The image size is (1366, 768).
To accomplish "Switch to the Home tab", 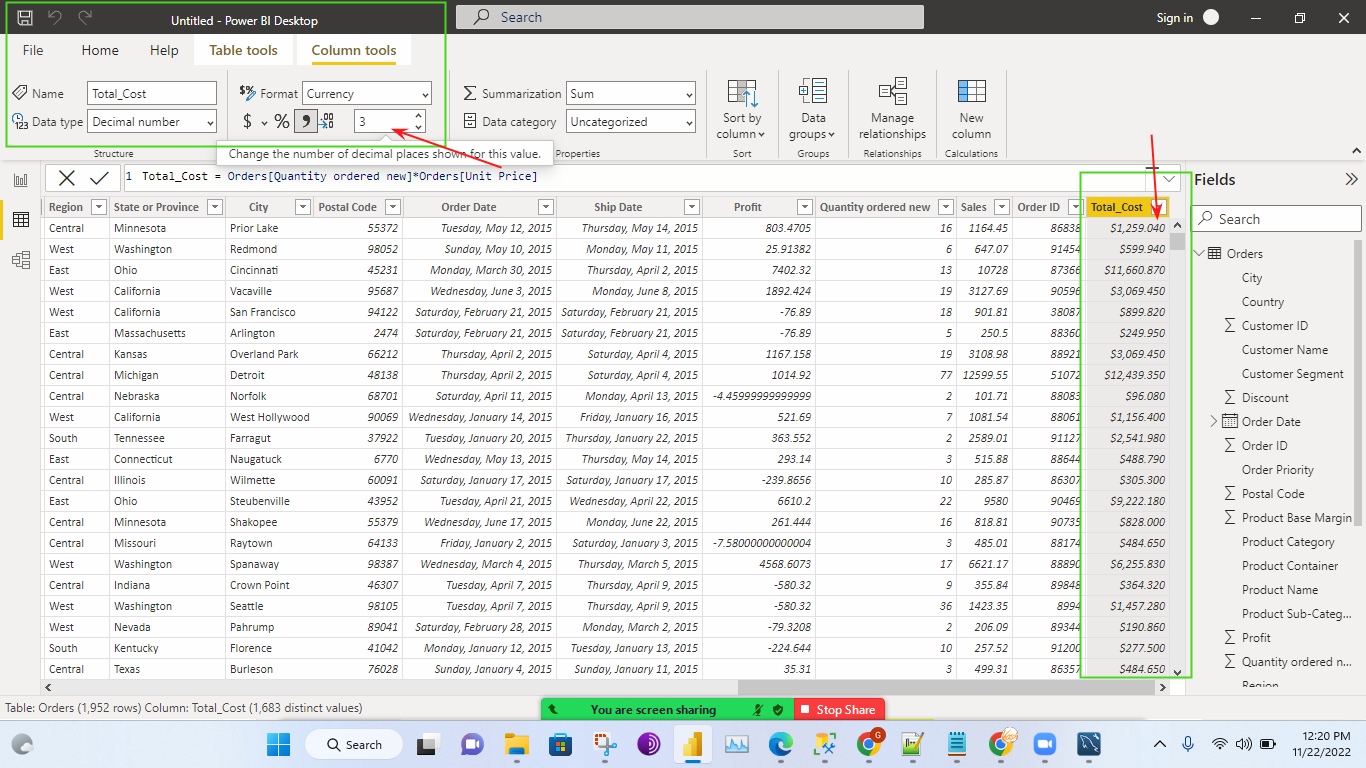I will pyautogui.click(x=100, y=50).
